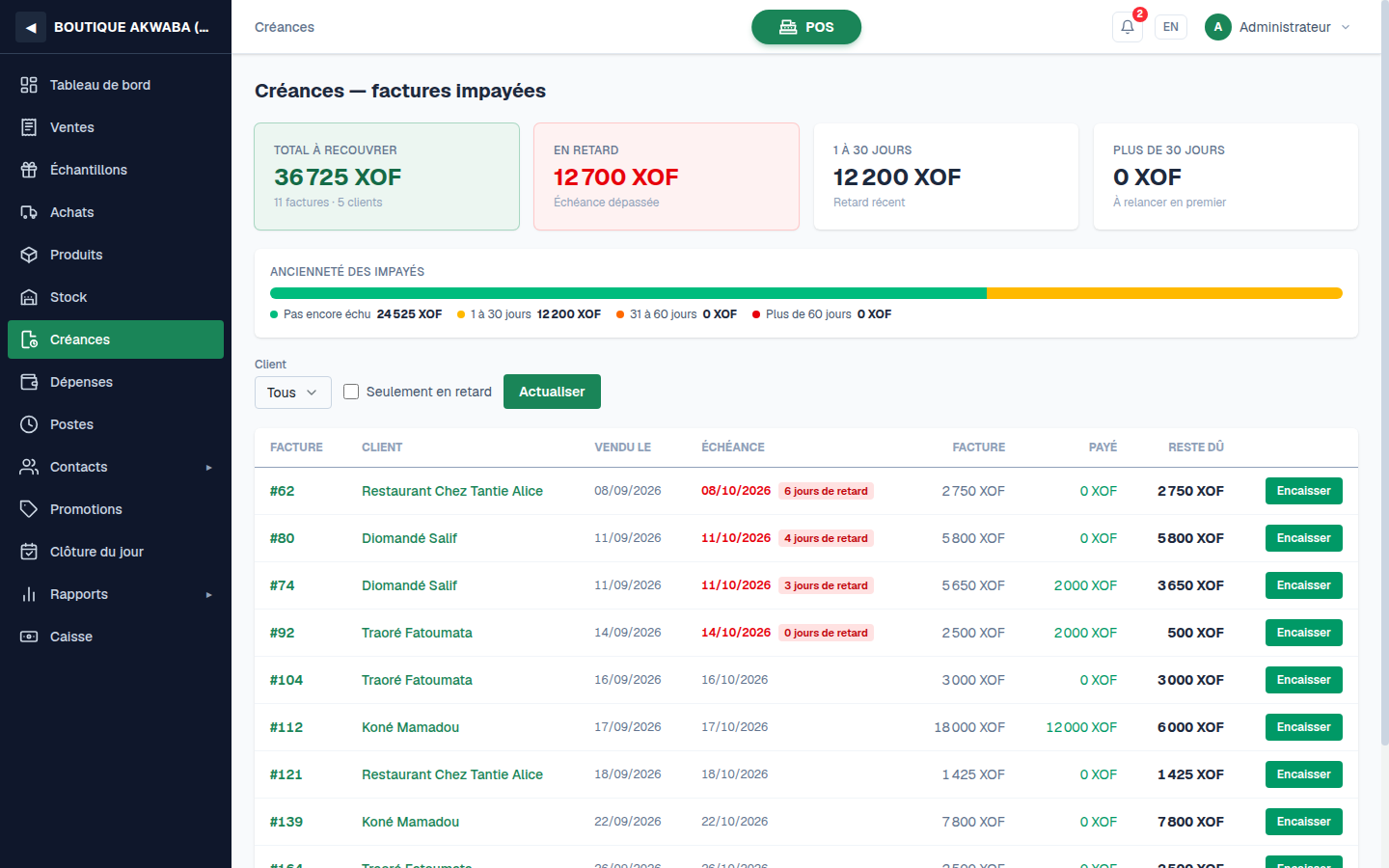Enable the Seulement en retard checkbox

click(x=351, y=392)
